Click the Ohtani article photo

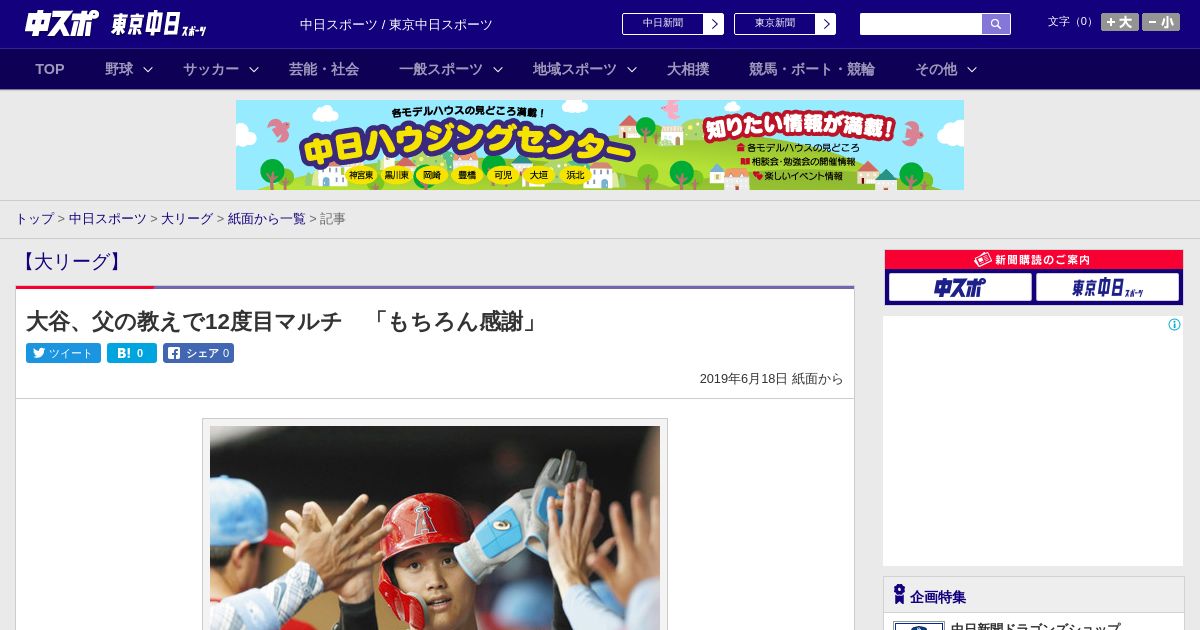[435, 528]
